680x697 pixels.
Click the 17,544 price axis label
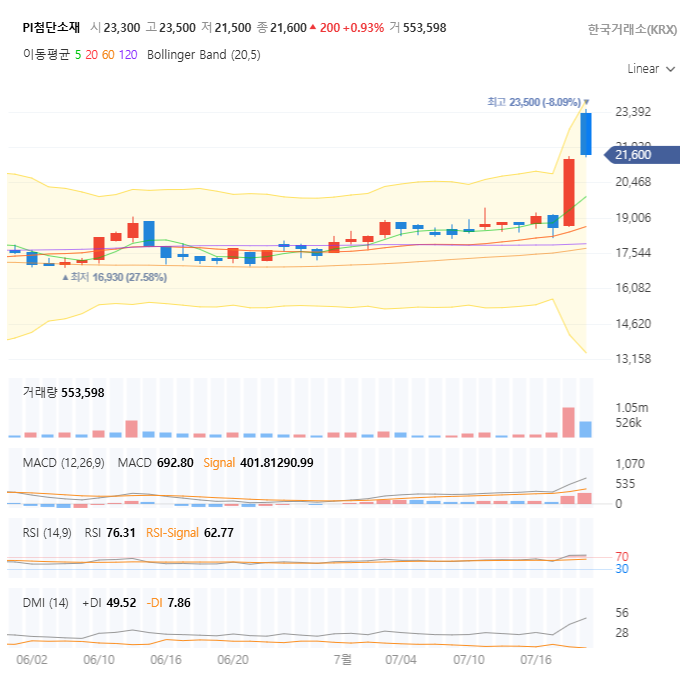click(633, 253)
